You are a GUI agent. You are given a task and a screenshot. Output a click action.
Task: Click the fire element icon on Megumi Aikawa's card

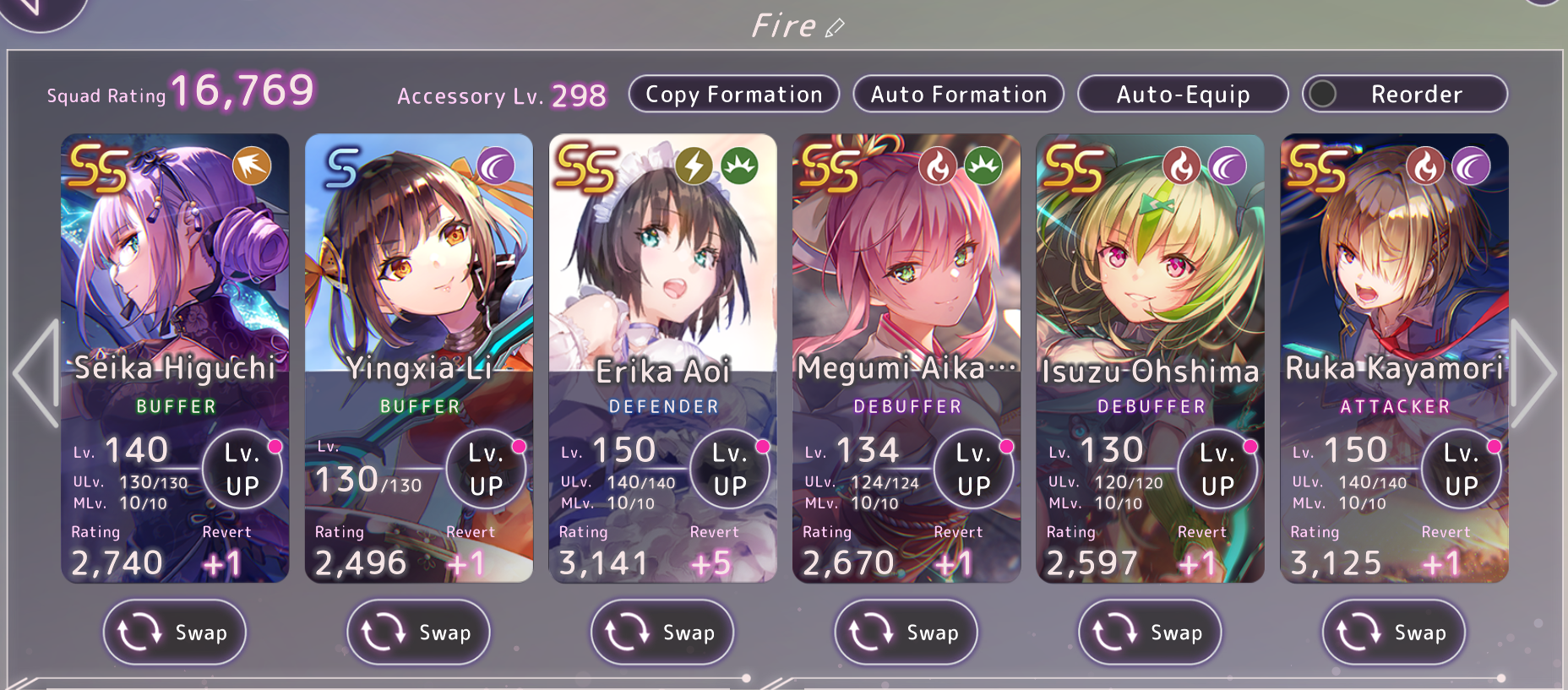(x=938, y=166)
